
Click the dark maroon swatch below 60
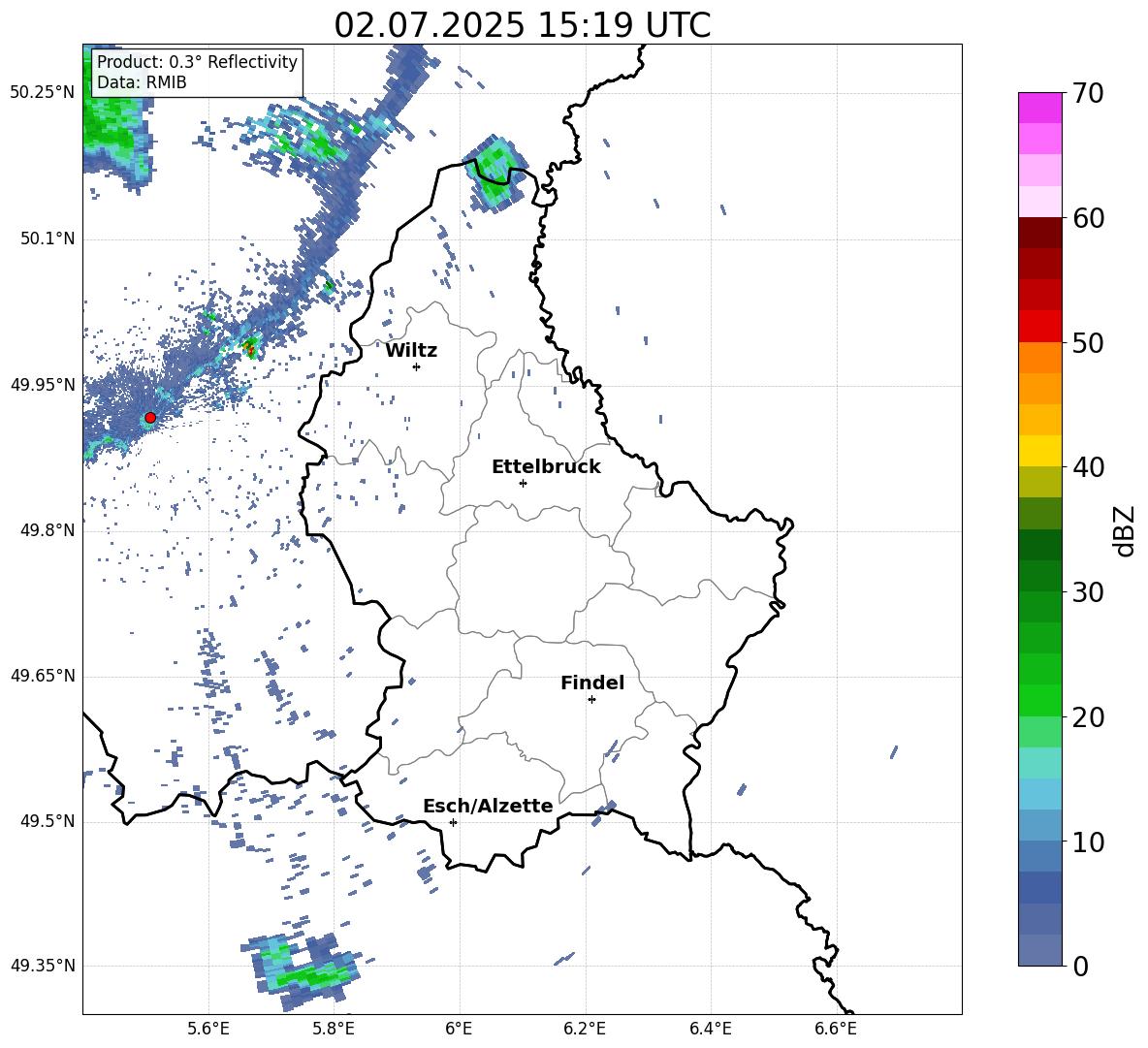(1040, 233)
